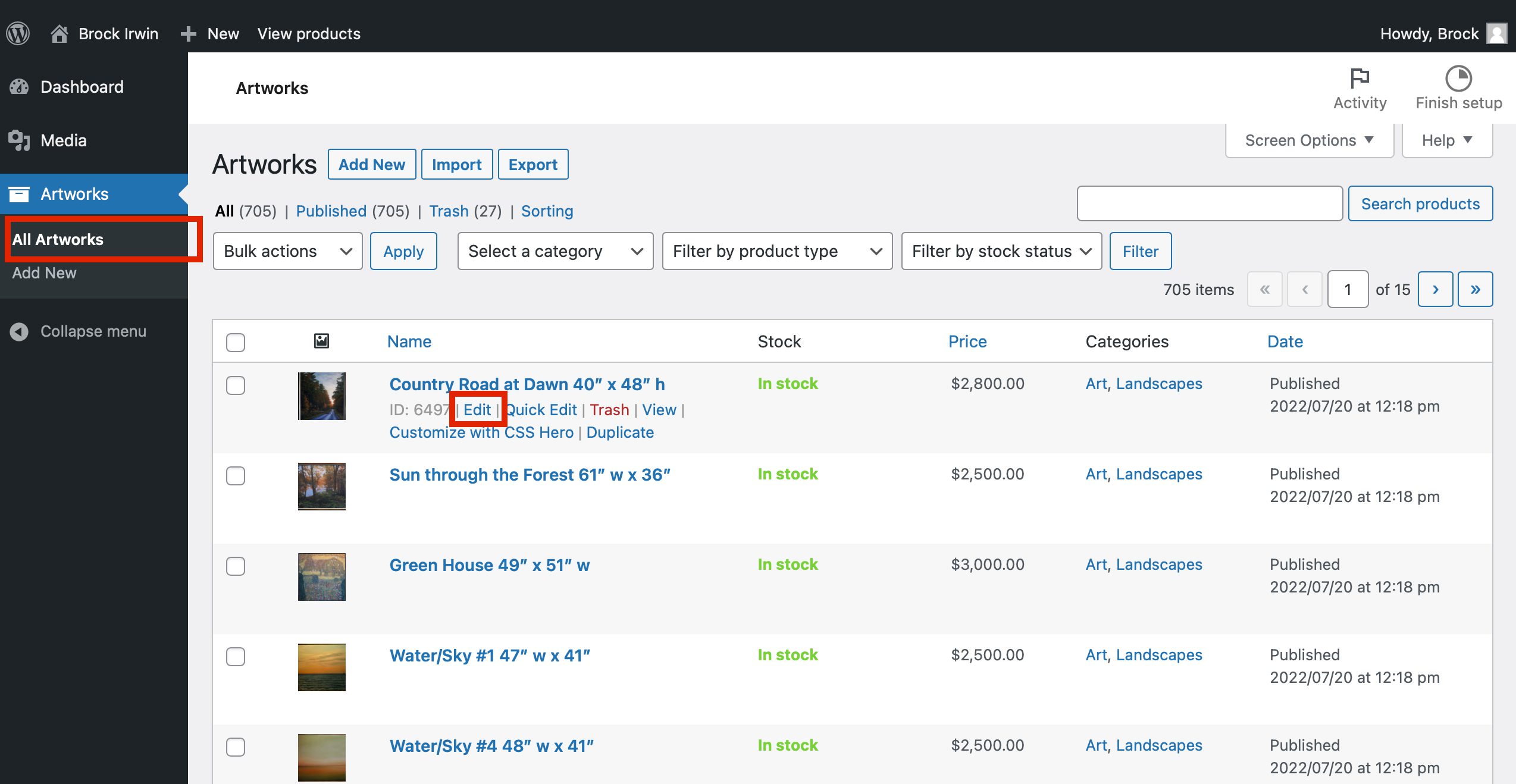Viewport: 1516px width, 784px height.
Task: Click Customize with CSS Hero link
Action: [481, 432]
